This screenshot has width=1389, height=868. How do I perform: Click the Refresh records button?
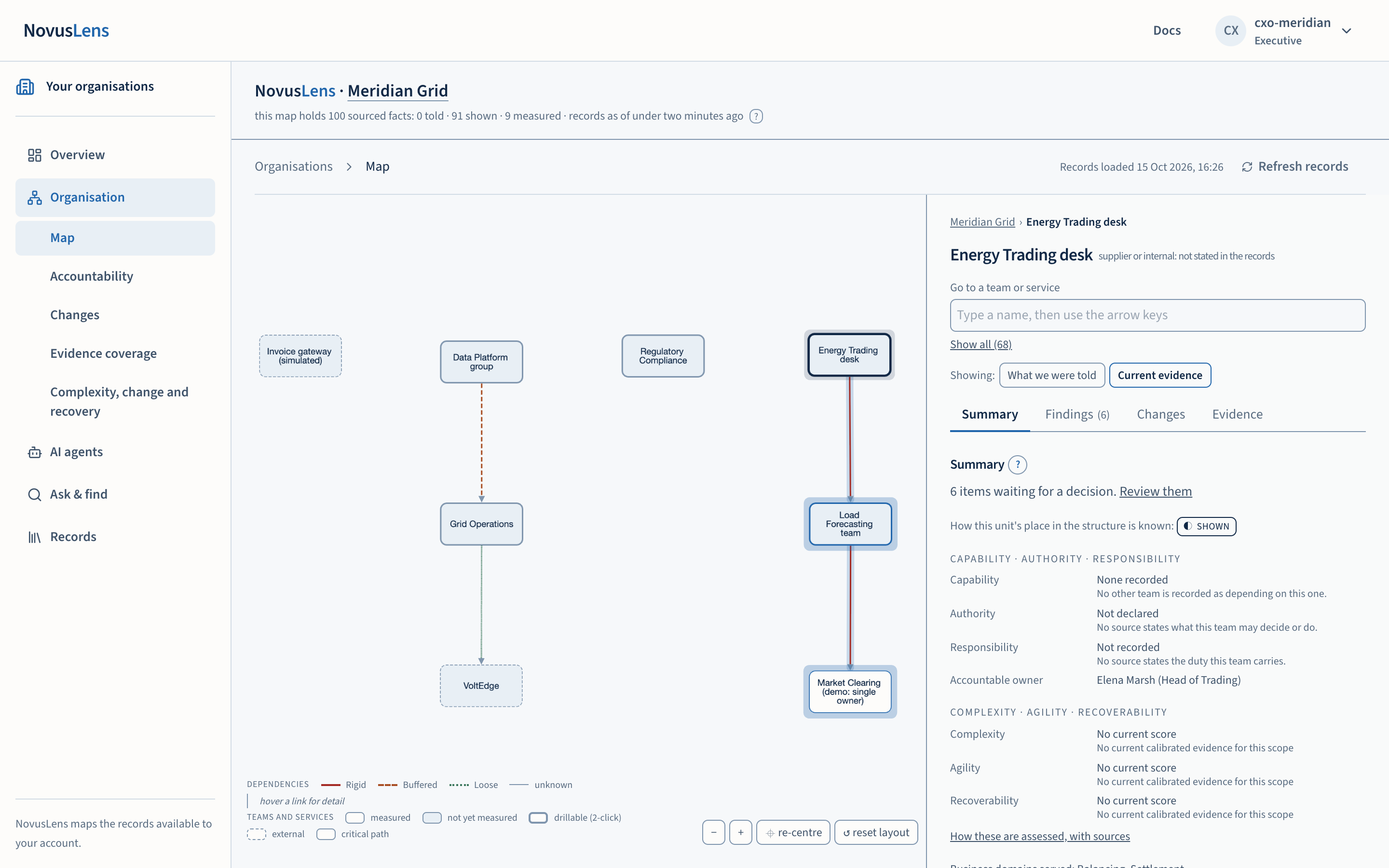coord(1295,166)
